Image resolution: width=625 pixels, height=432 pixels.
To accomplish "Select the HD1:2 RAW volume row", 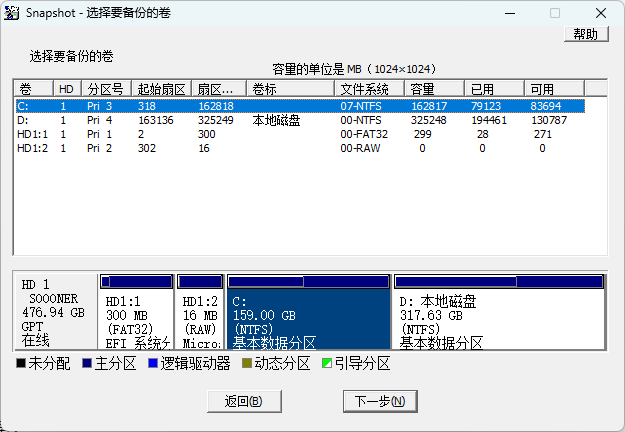I will click(200, 148).
